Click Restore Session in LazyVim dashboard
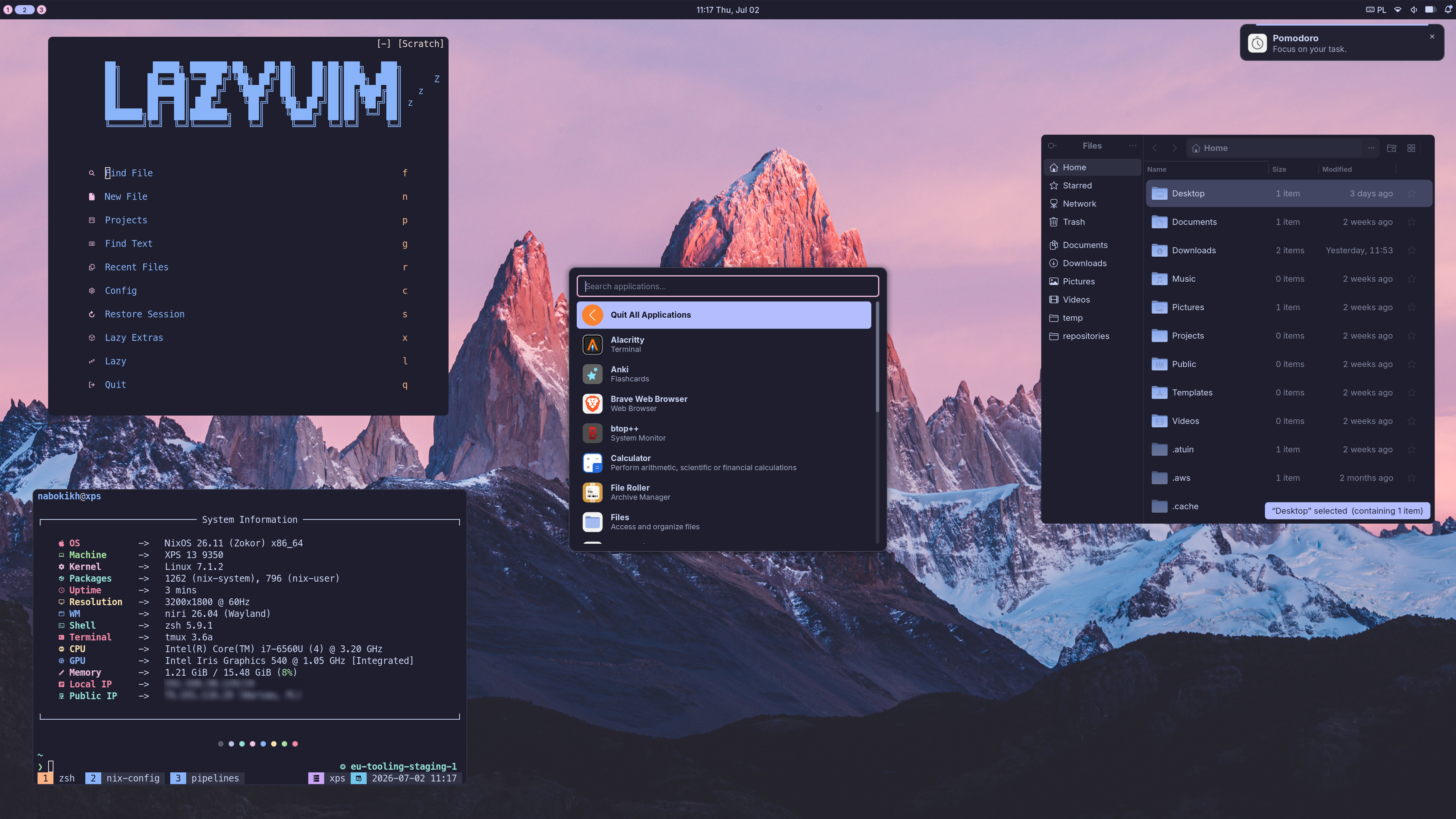The height and width of the screenshot is (819, 1456). [248, 314]
